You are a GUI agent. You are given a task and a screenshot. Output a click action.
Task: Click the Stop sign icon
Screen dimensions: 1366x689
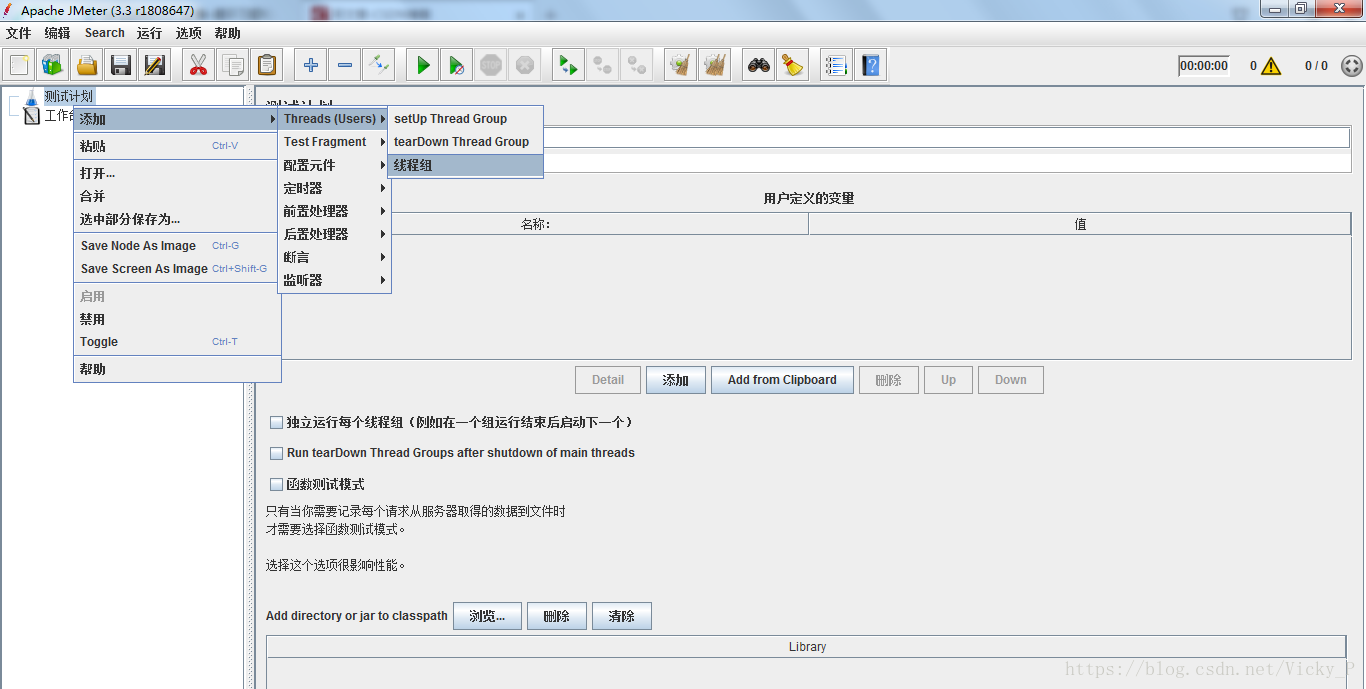491,66
